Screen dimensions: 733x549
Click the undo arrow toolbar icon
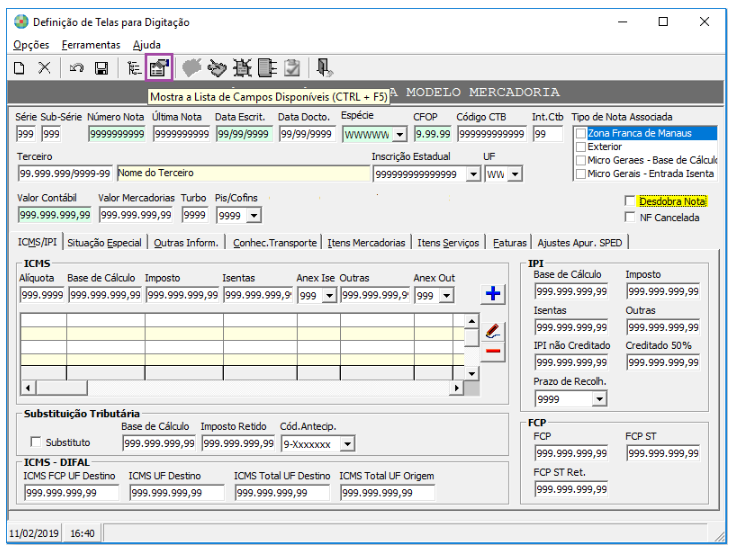point(76,68)
